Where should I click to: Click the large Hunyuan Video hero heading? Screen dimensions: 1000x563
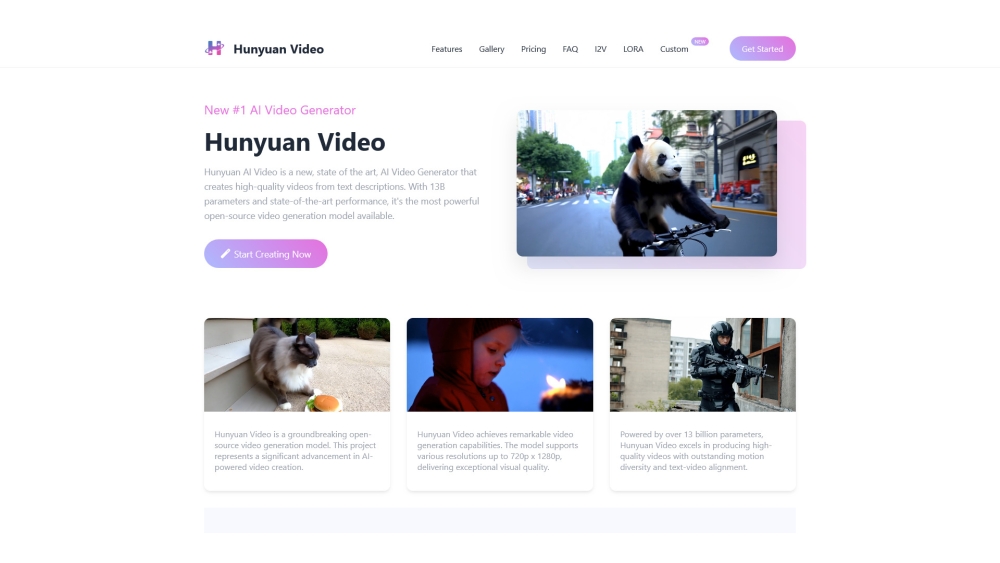coord(295,142)
